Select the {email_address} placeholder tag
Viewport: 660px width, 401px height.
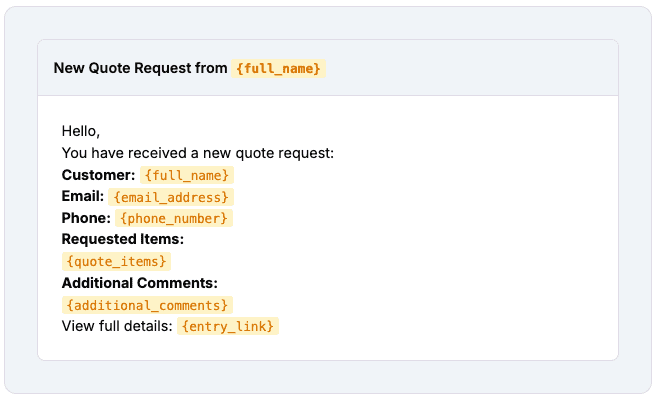(x=171, y=197)
